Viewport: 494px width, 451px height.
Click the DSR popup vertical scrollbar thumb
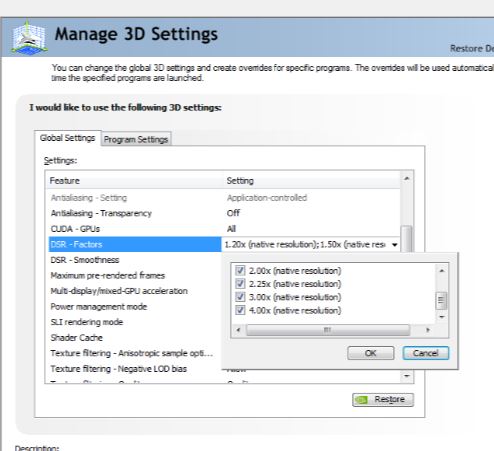click(x=441, y=300)
